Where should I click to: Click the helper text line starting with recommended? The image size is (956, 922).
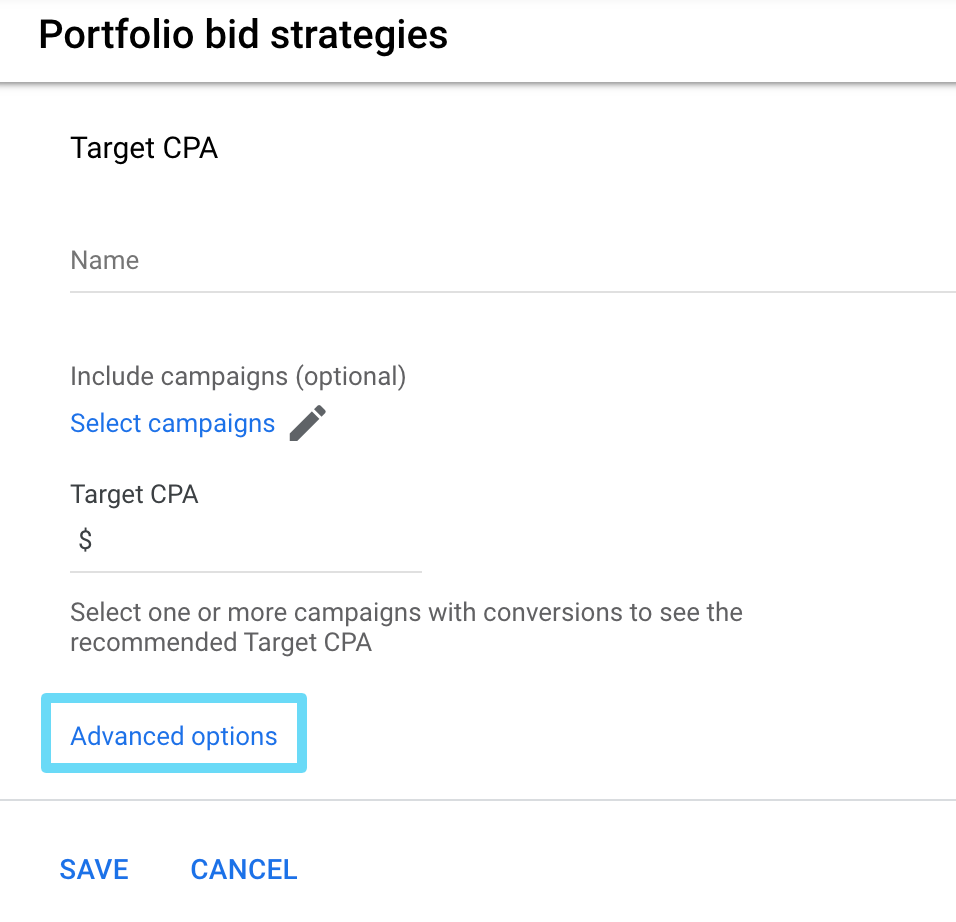click(x=221, y=643)
